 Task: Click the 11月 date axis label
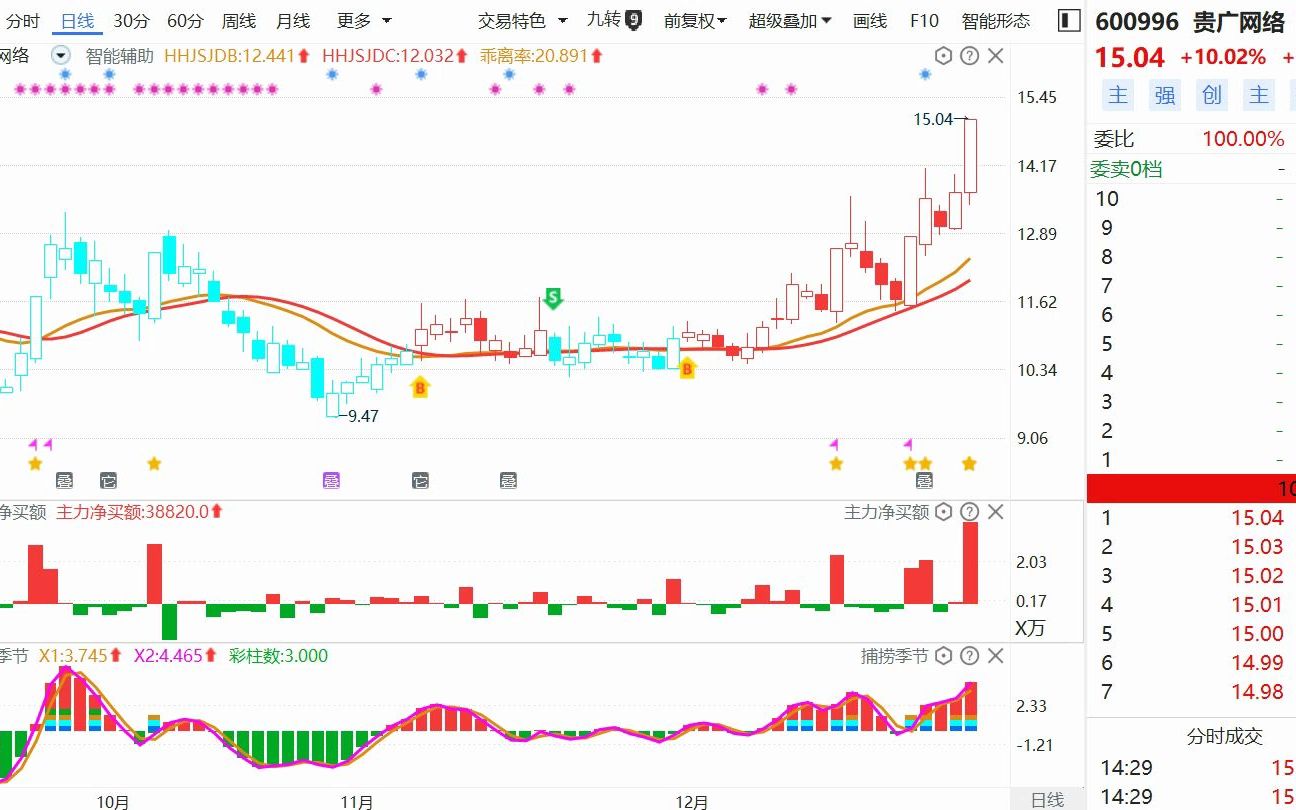point(357,802)
